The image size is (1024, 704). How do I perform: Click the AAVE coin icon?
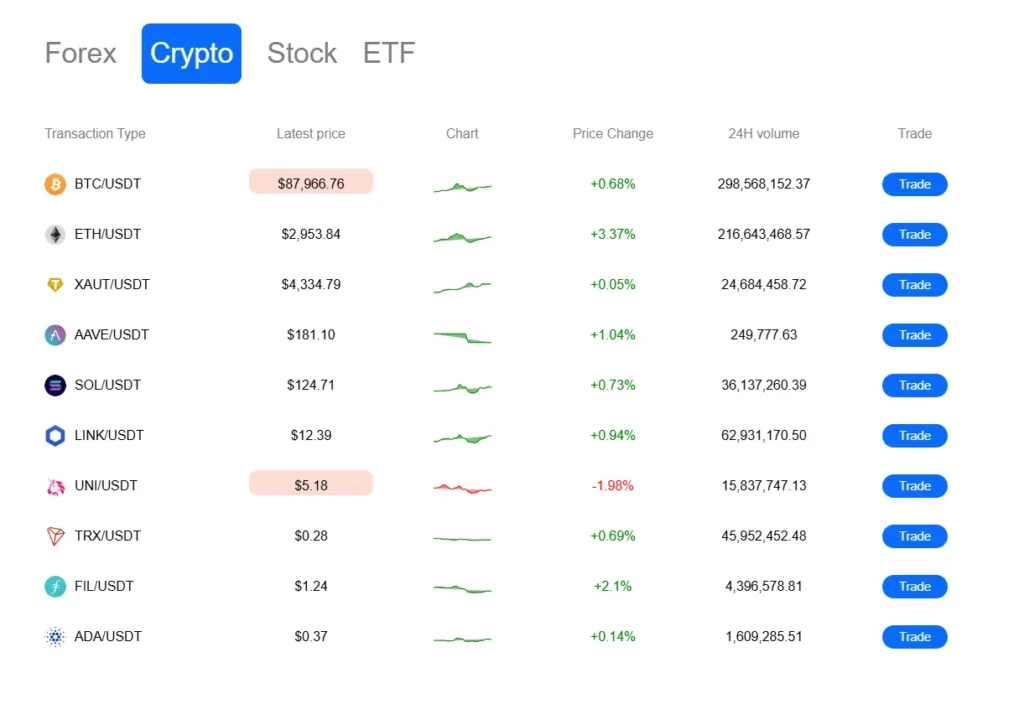pyautogui.click(x=55, y=335)
